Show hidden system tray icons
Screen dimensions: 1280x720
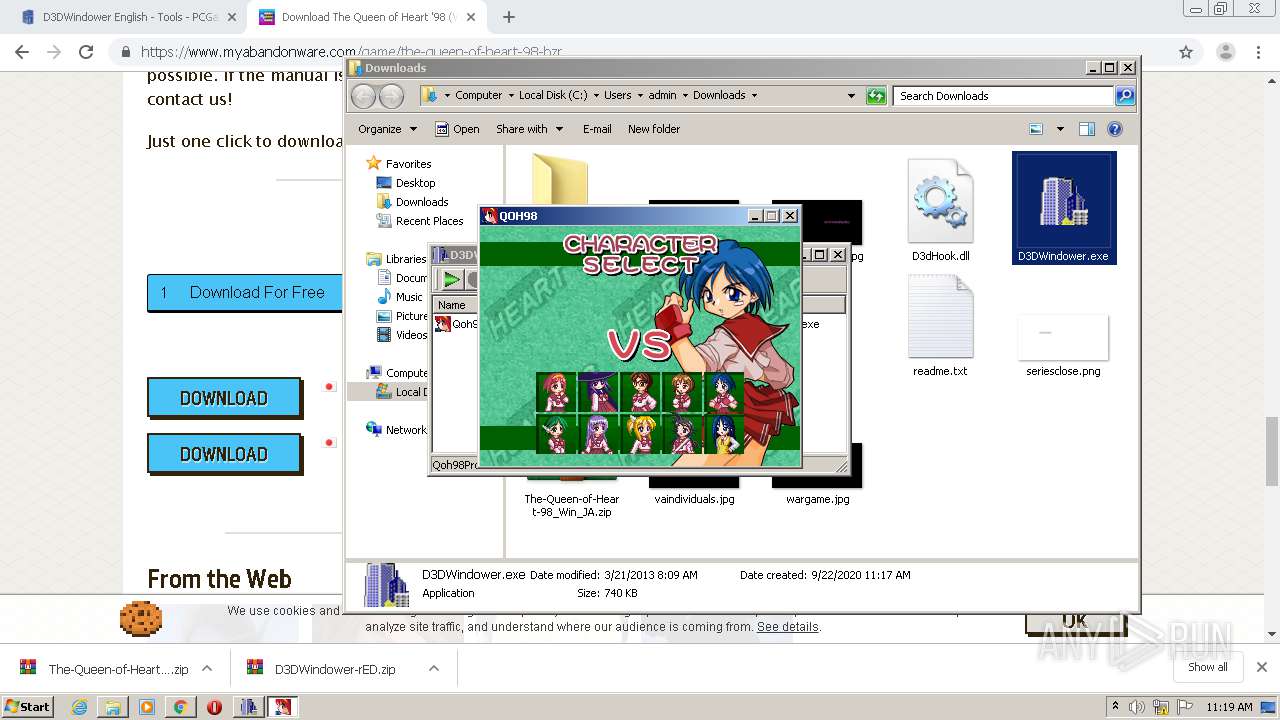point(1115,707)
